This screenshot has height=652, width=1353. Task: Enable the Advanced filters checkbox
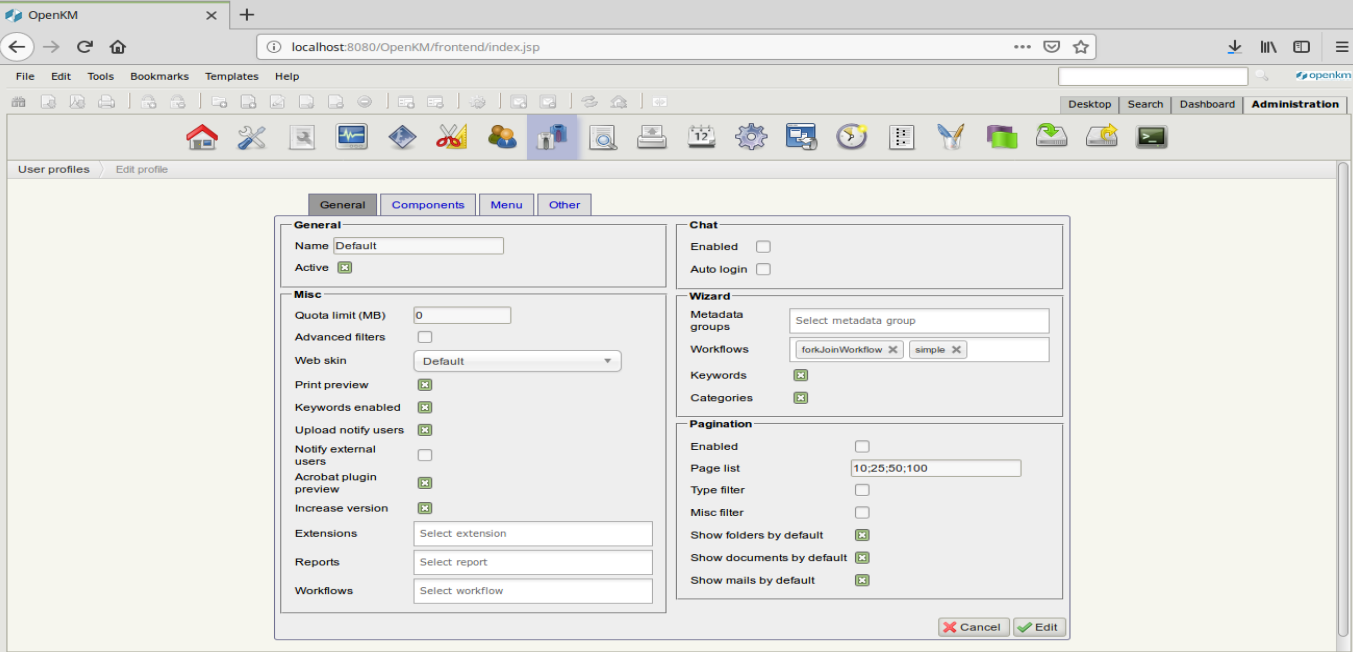[425, 337]
